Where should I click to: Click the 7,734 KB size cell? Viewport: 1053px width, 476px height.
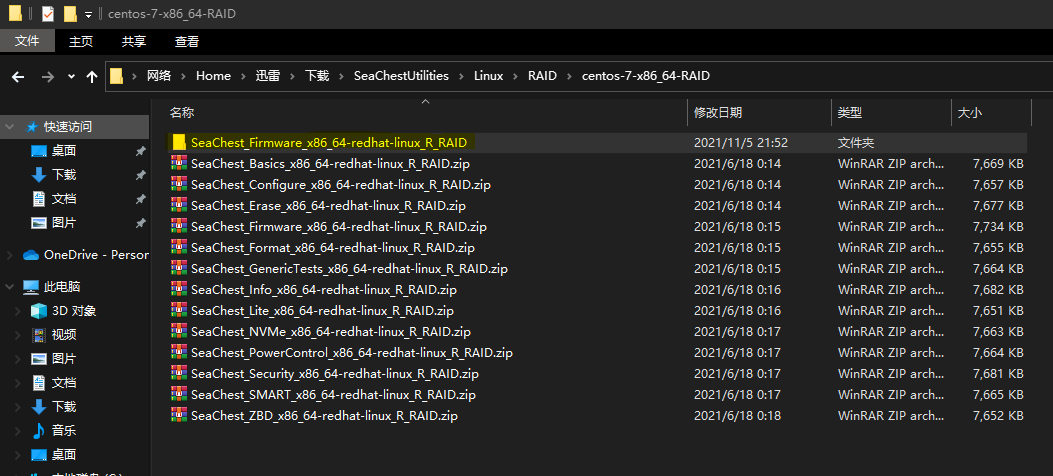pos(998,226)
